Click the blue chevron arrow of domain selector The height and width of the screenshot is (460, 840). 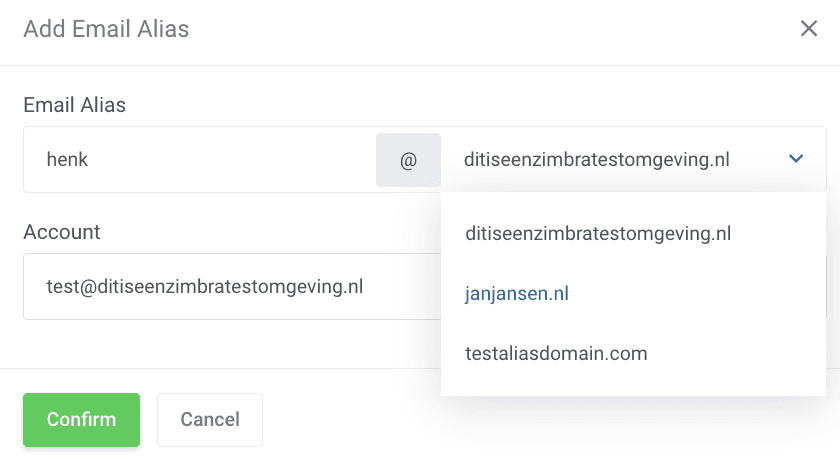coord(796,159)
